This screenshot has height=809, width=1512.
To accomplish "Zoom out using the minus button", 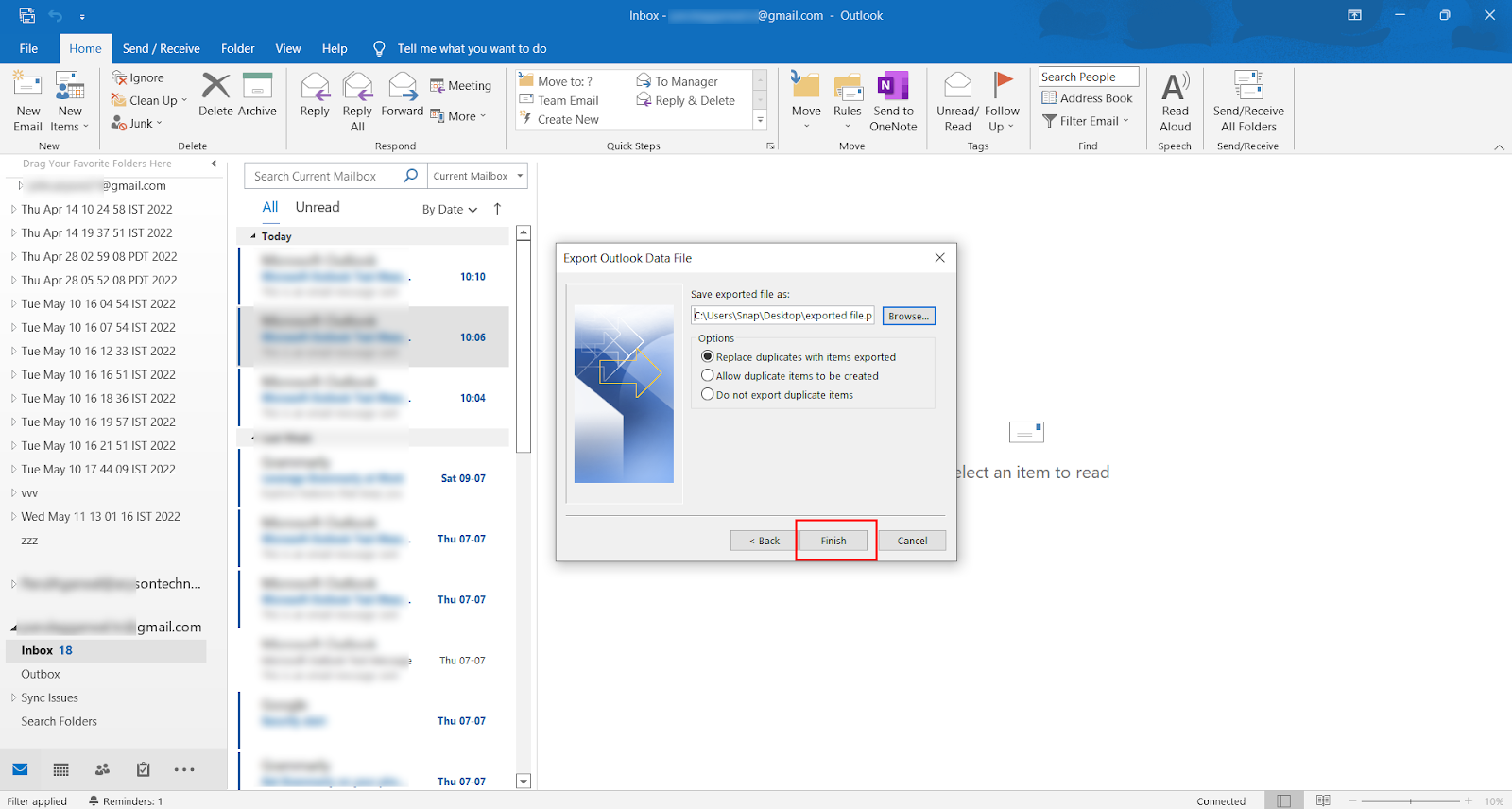I will tap(1352, 800).
